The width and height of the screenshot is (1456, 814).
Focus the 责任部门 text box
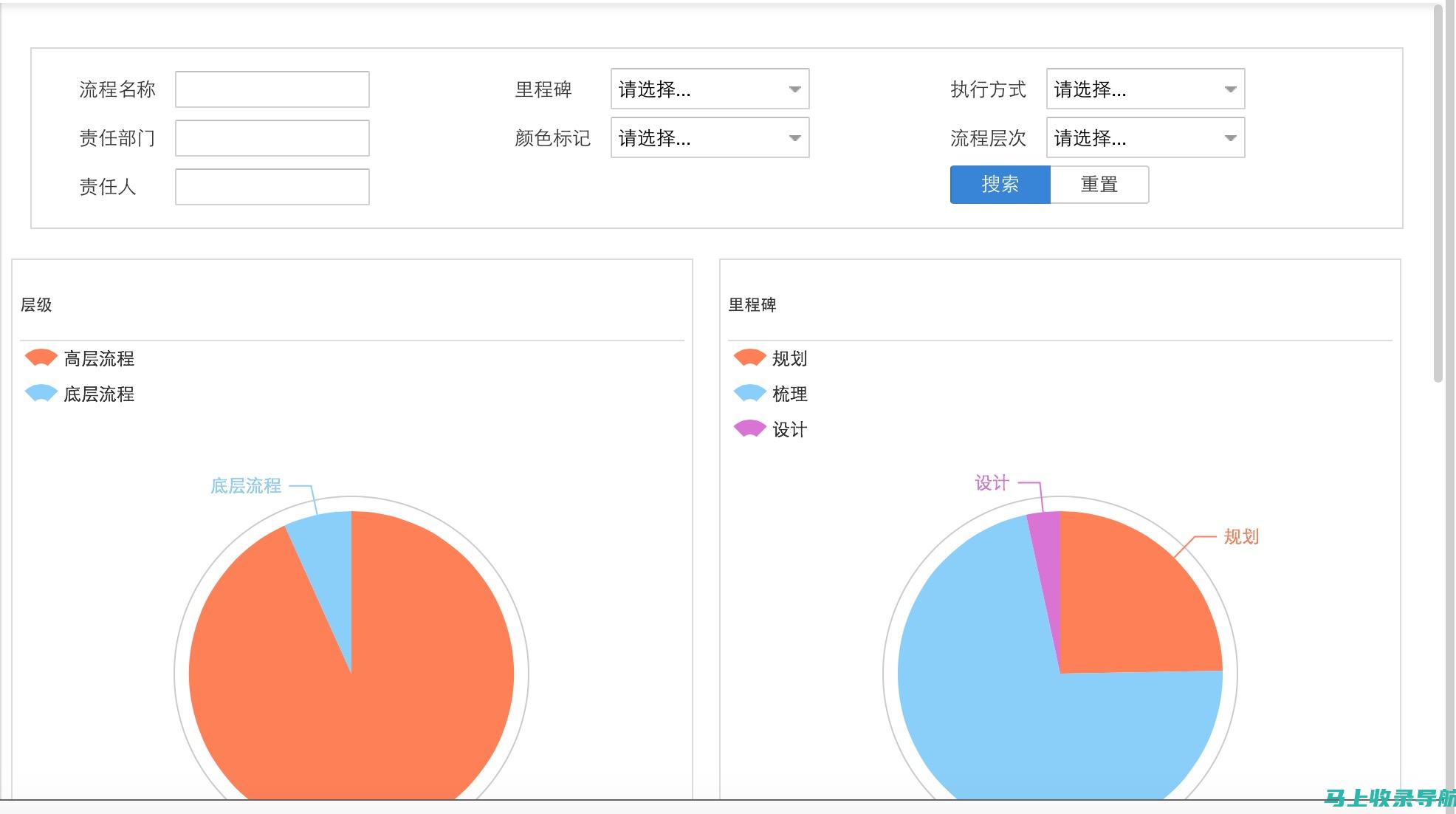(x=272, y=138)
